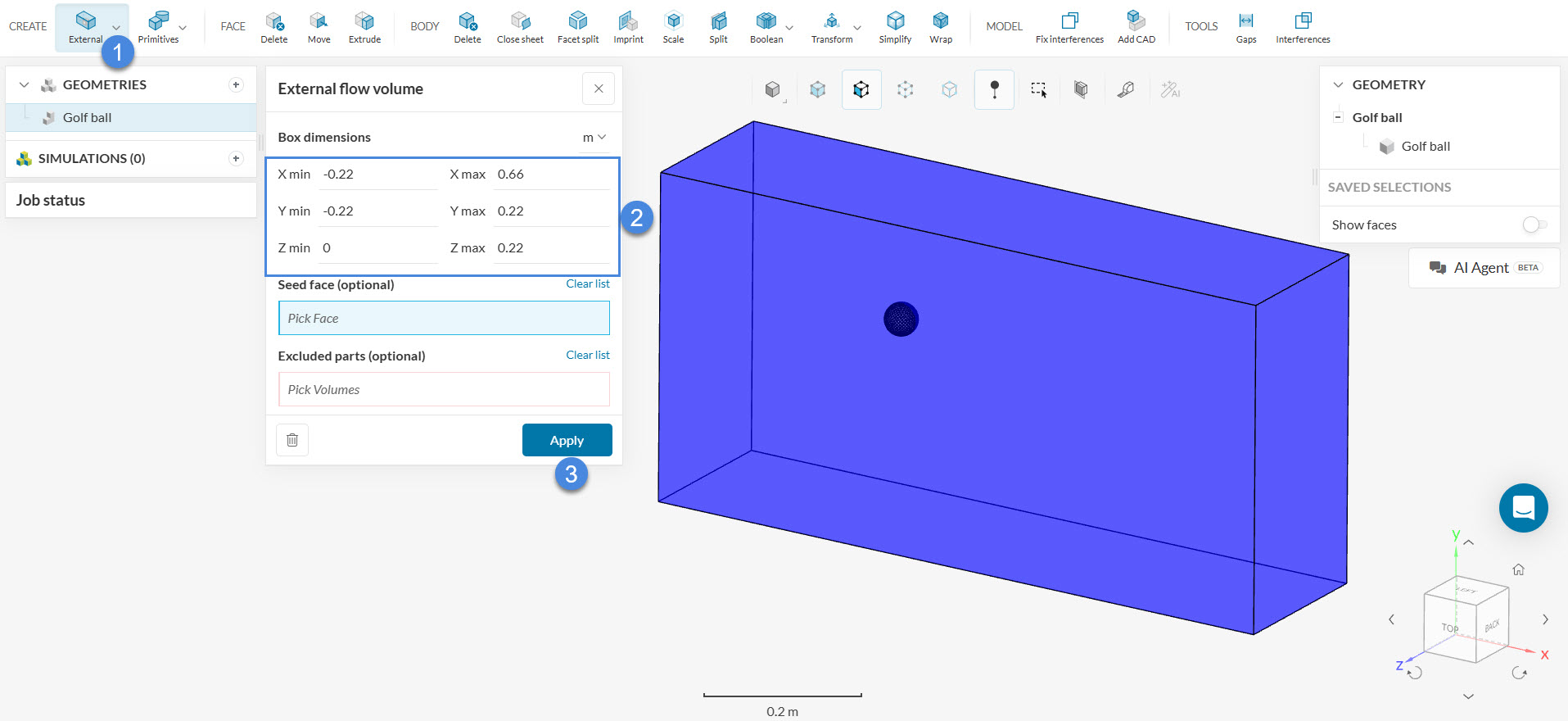Click the Scale body tool

coord(673,26)
